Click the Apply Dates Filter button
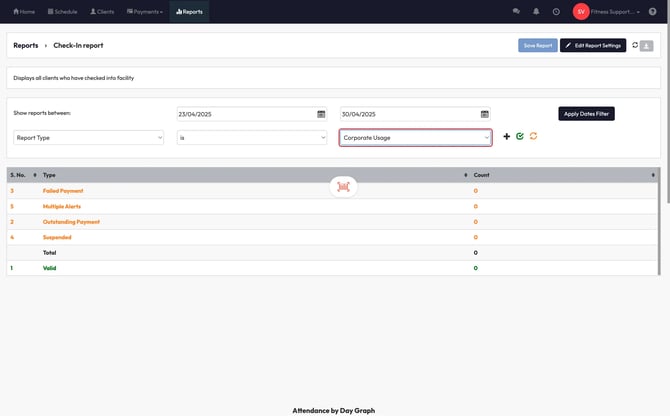Screen dimensions: 670x416 [x=586, y=114]
